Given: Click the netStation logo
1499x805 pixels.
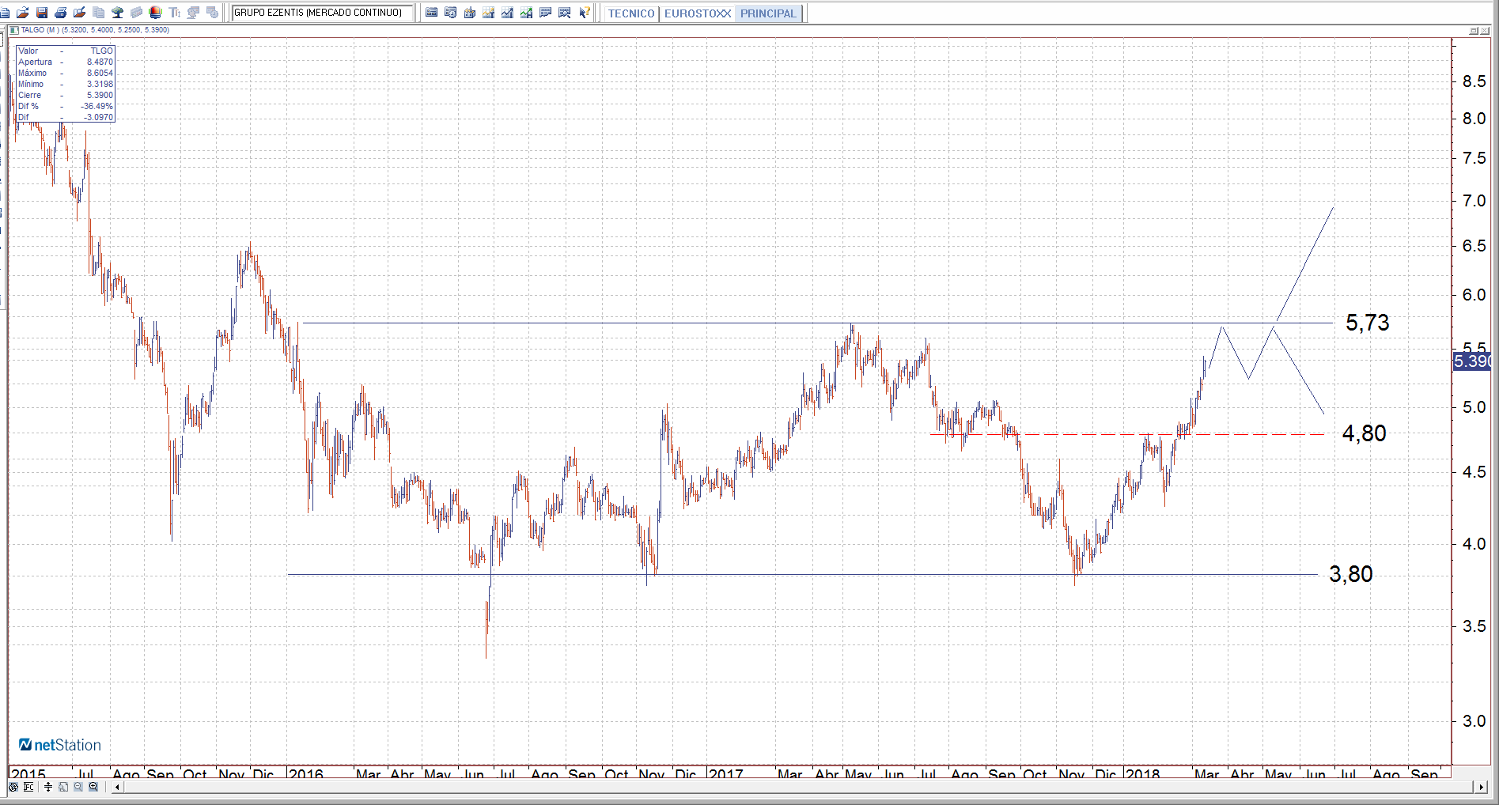Looking at the screenshot, I should tap(60, 745).
